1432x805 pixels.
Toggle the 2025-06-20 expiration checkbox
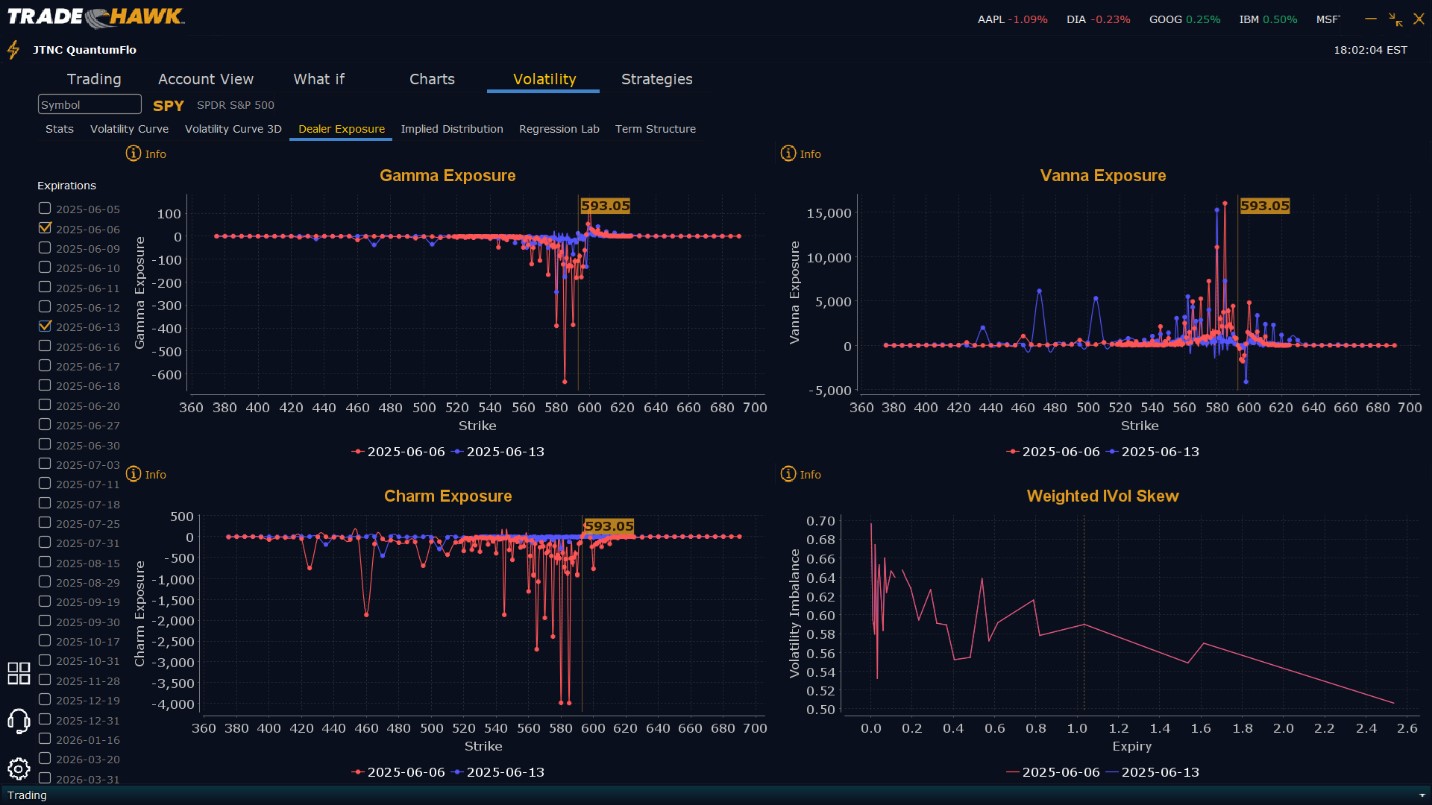click(45, 405)
